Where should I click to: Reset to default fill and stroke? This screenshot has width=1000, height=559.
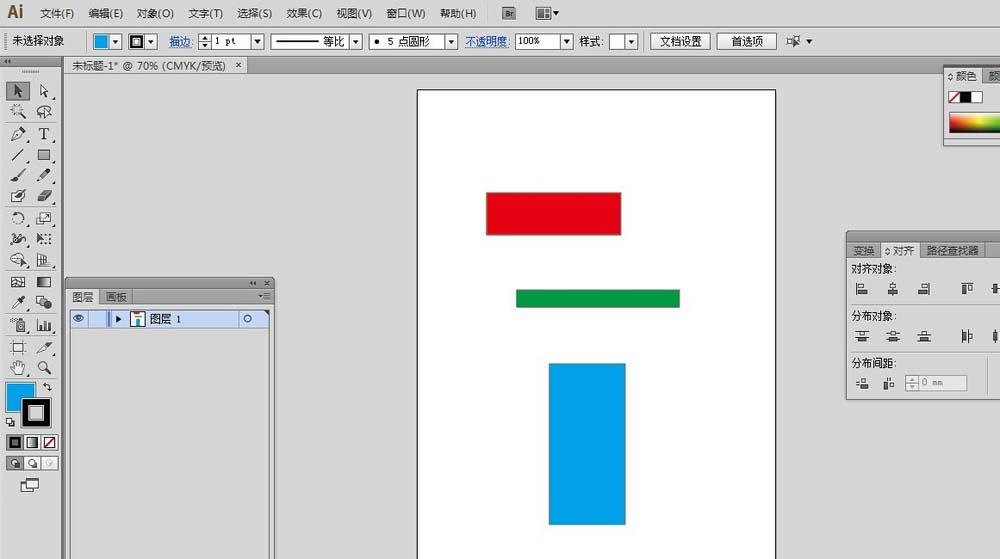coord(10,422)
